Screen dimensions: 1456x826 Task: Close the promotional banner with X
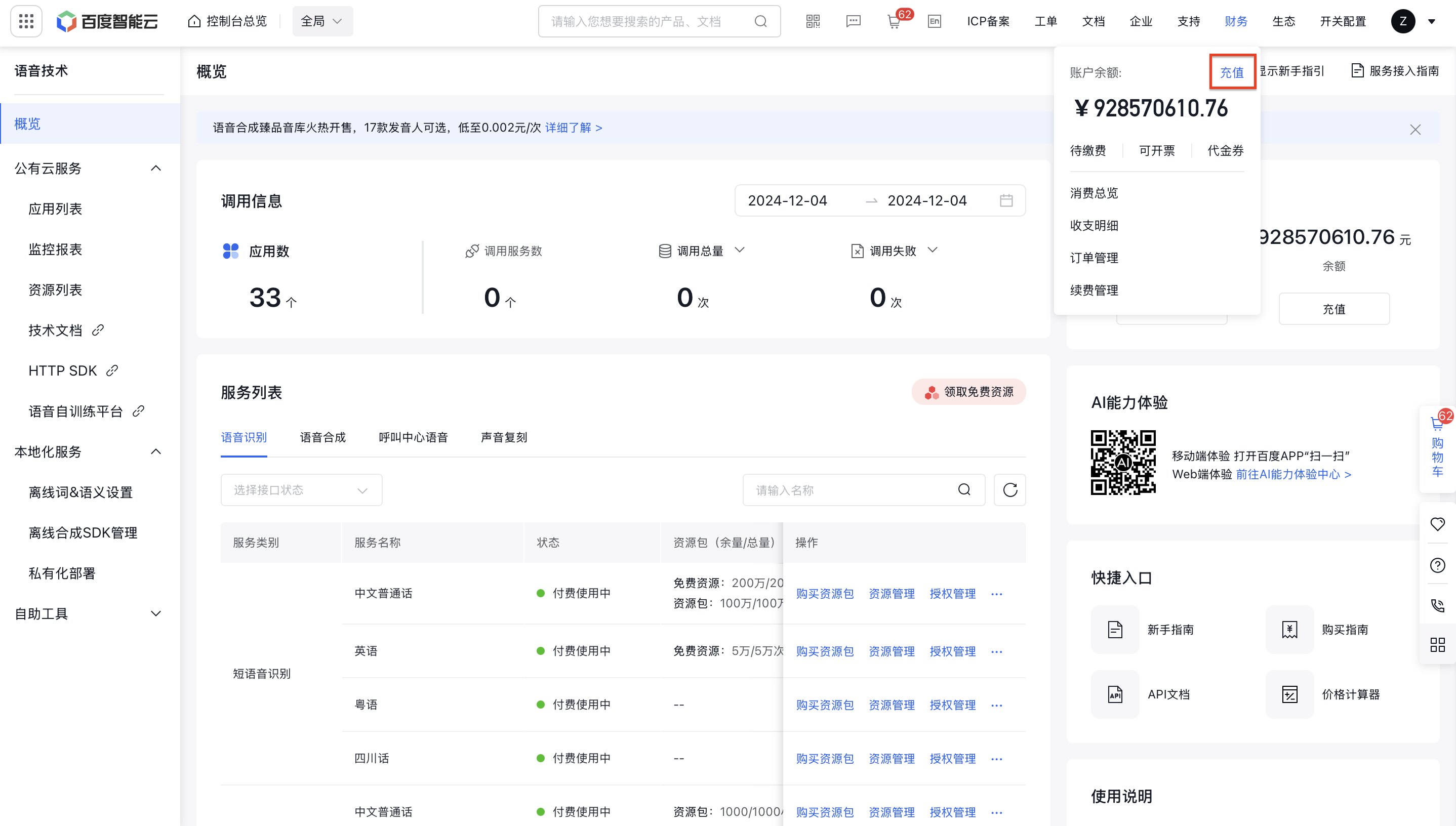[1415, 130]
